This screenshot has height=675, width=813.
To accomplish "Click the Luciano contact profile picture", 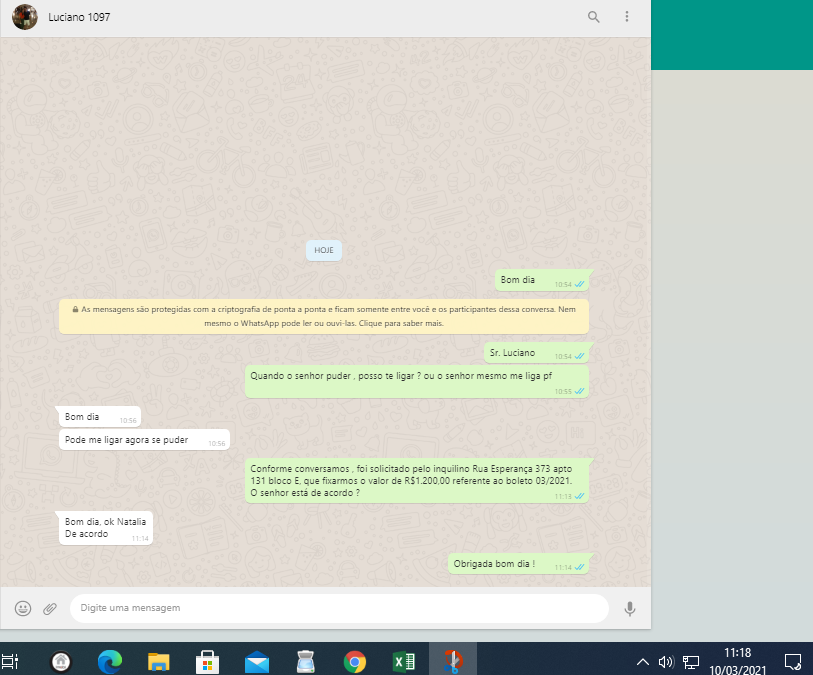I will click(x=25, y=17).
